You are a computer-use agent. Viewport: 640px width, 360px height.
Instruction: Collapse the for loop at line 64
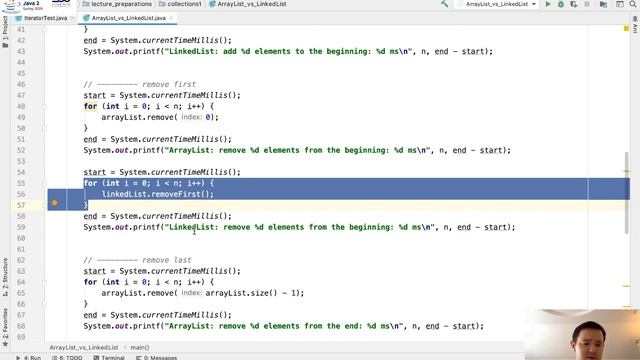pos(44,282)
